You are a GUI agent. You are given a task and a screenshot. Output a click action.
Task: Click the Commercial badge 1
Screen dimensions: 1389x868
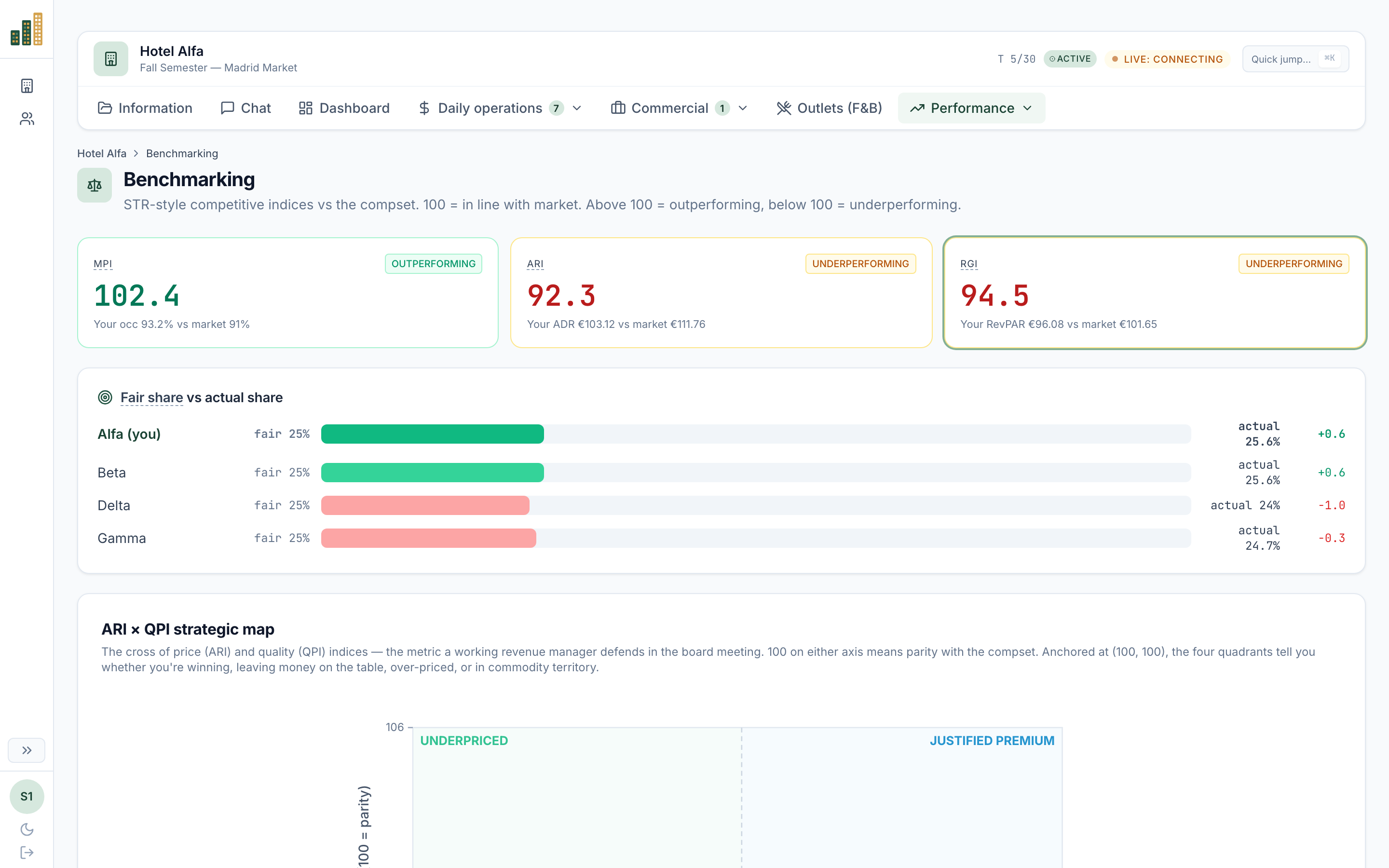pos(722,108)
